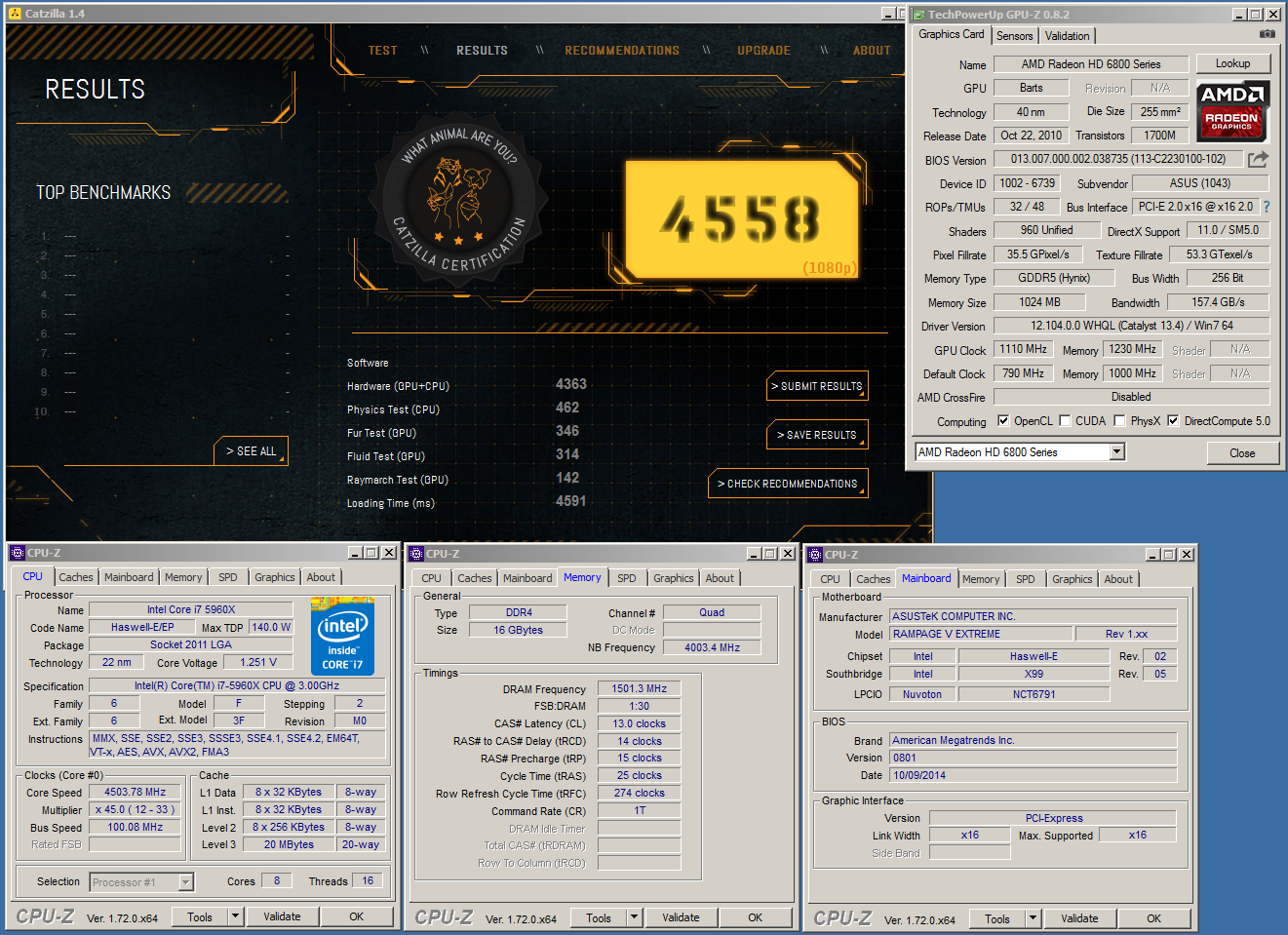Expand Tools dropdown arrow in Mainboard window
Screen dimensions: 1288x935
coord(1033,918)
